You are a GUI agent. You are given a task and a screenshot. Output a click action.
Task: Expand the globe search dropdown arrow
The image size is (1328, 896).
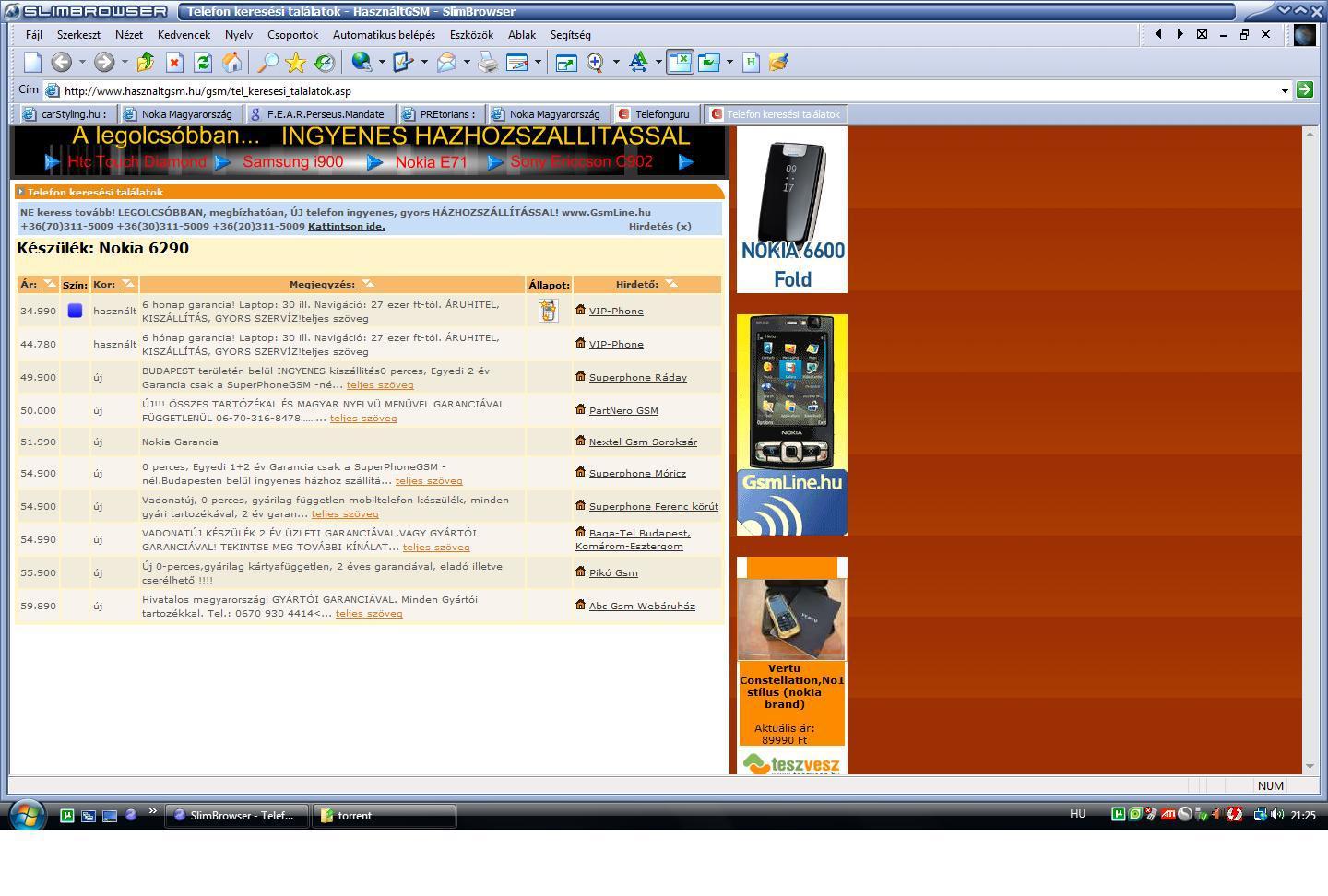[x=382, y=62]
